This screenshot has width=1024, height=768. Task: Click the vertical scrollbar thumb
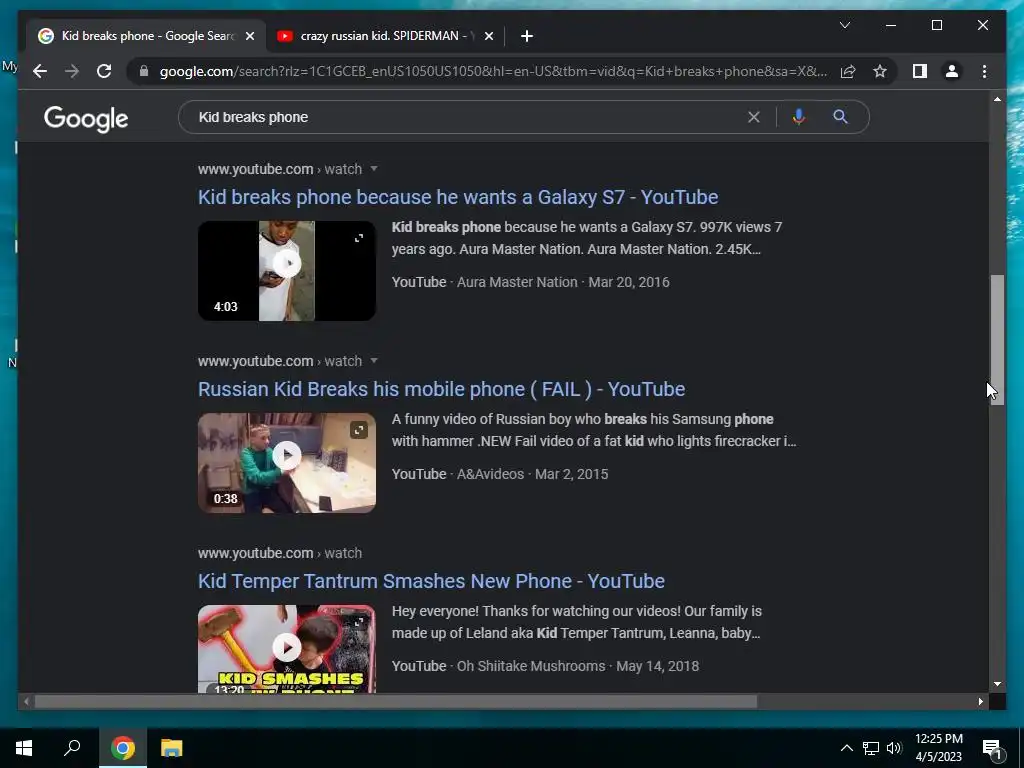(997, 340)
